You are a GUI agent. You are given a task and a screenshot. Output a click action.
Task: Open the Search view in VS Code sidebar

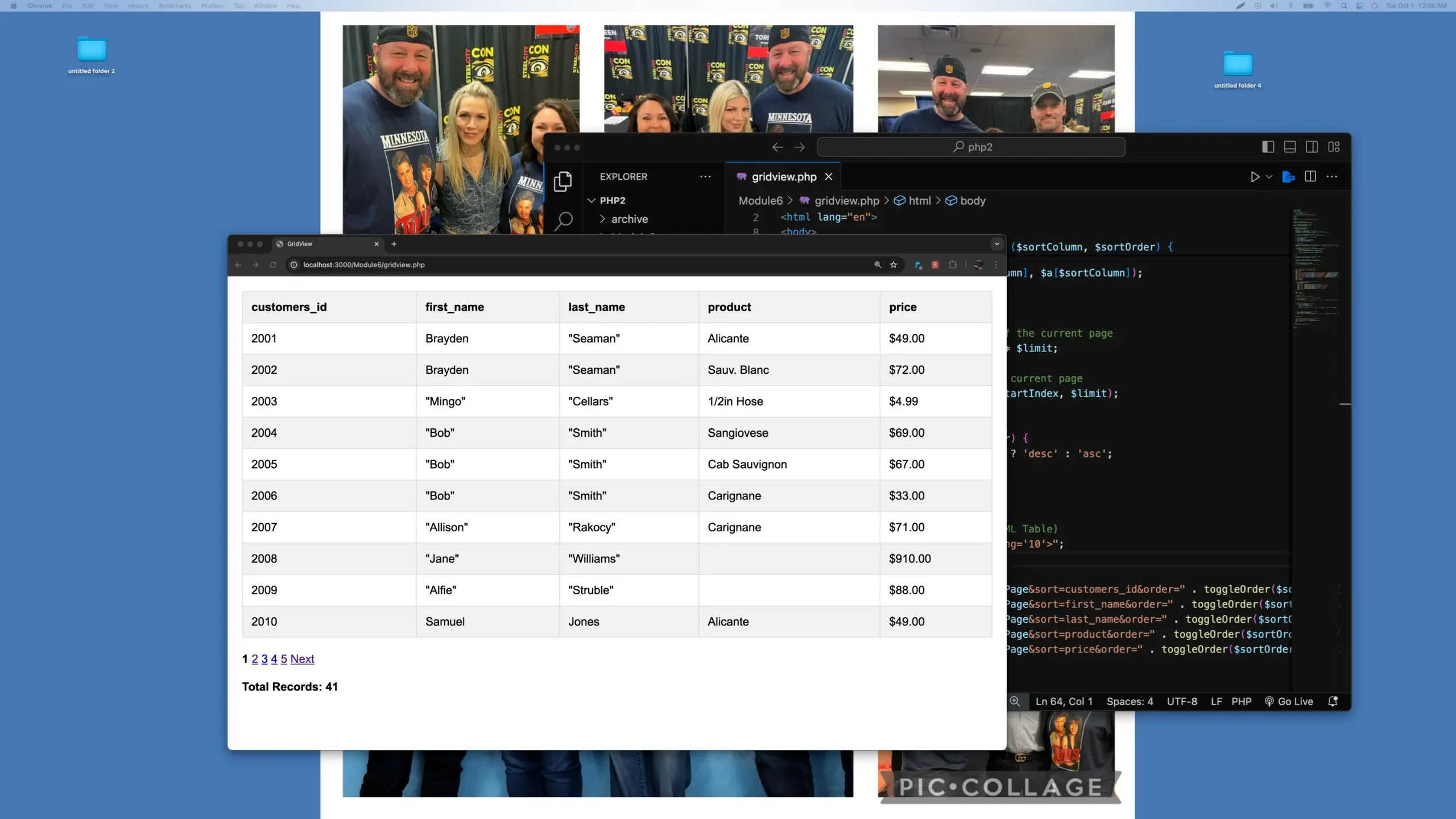[x=563, y=220]
